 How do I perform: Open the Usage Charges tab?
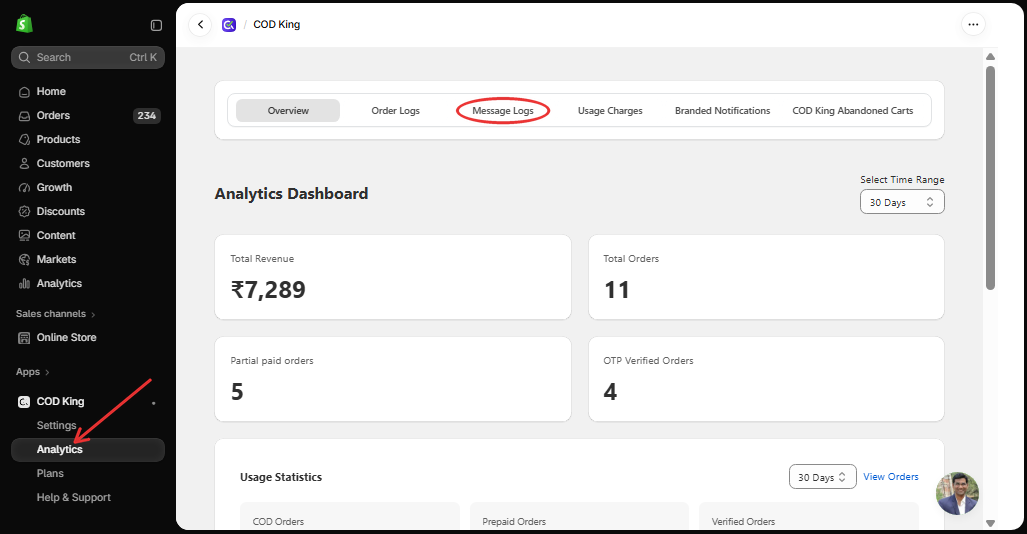(610, 111)
